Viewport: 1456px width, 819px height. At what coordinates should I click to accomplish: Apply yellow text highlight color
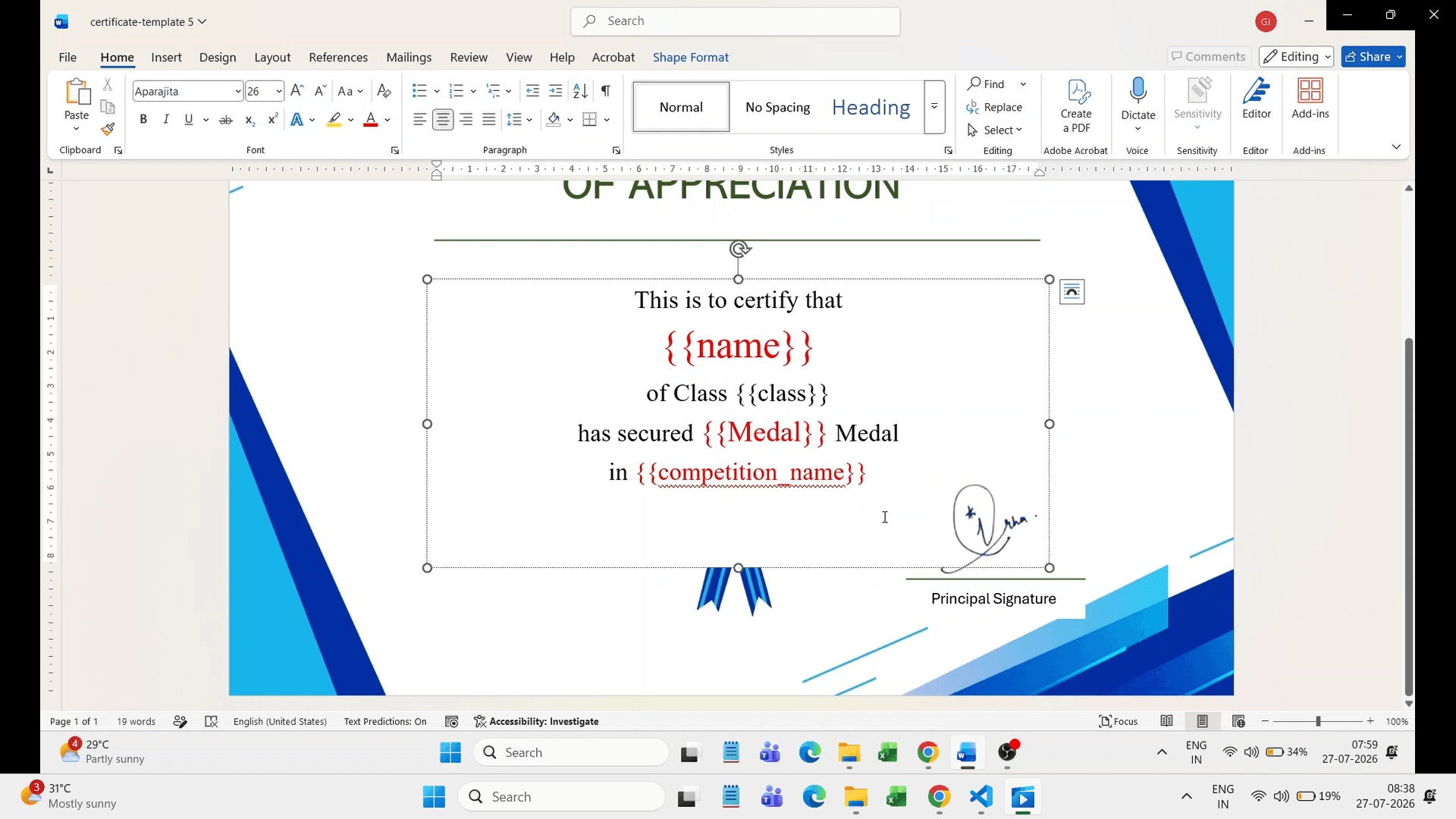[334, 120]
